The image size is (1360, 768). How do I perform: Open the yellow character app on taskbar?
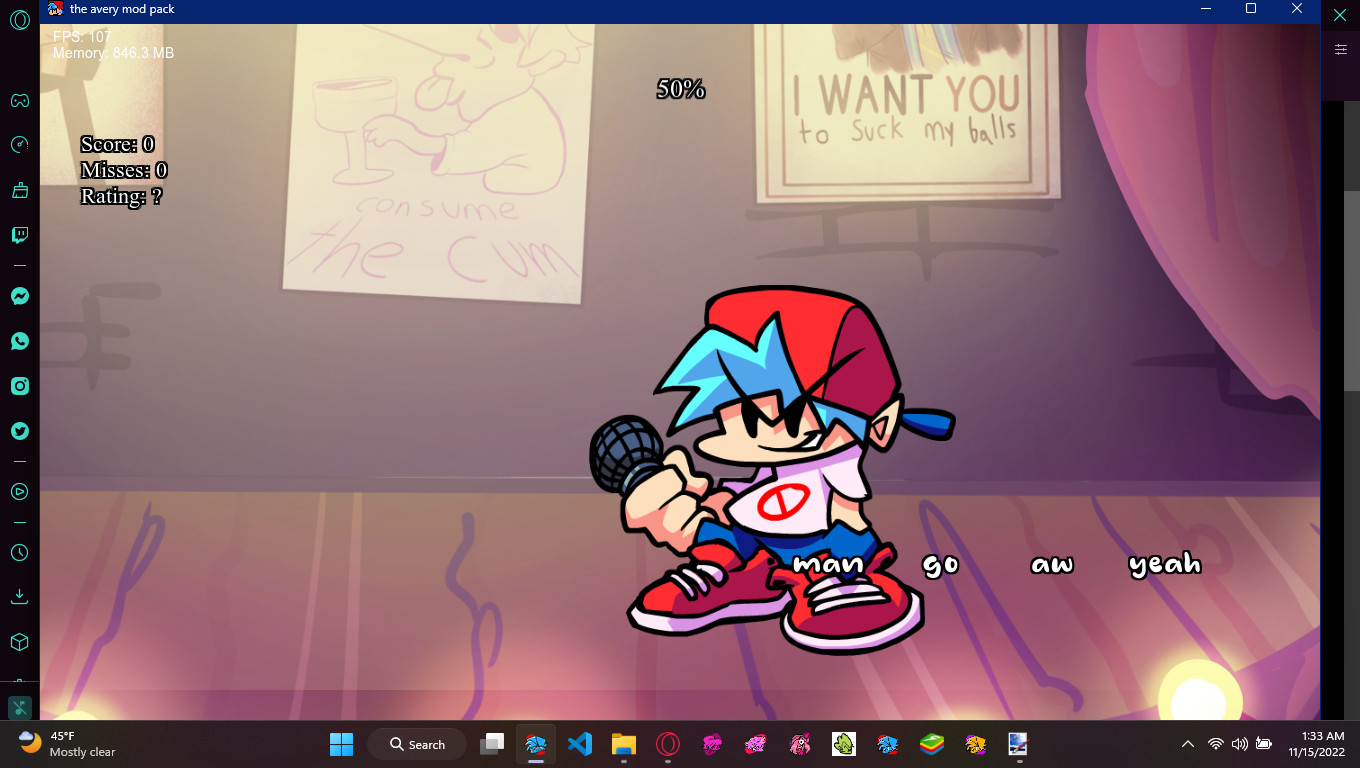pyautogui.click(x=975, y=744)
